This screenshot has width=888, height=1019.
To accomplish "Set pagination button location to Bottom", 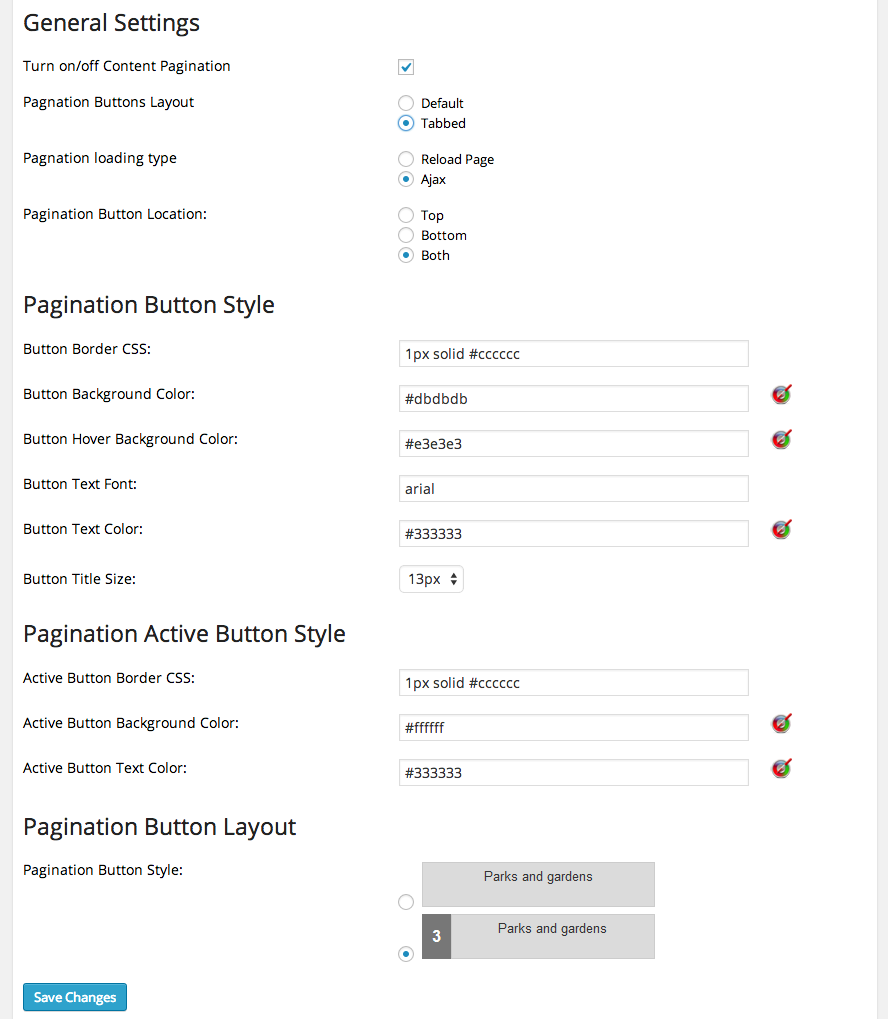I will 406,235.
